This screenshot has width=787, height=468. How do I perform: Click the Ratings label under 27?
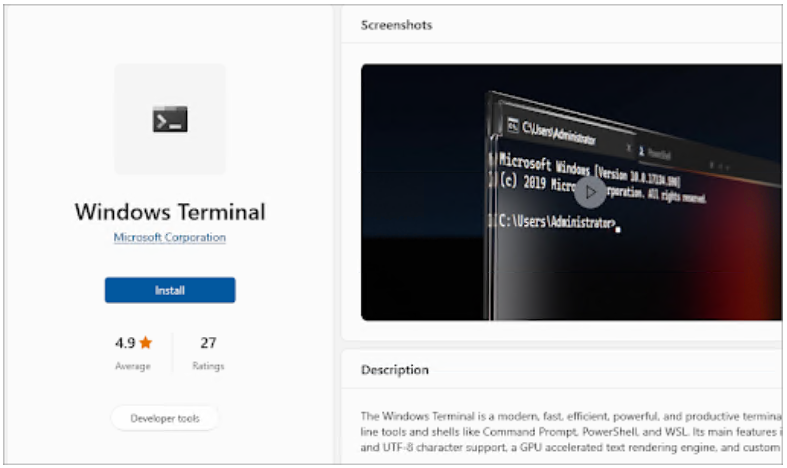208,367
